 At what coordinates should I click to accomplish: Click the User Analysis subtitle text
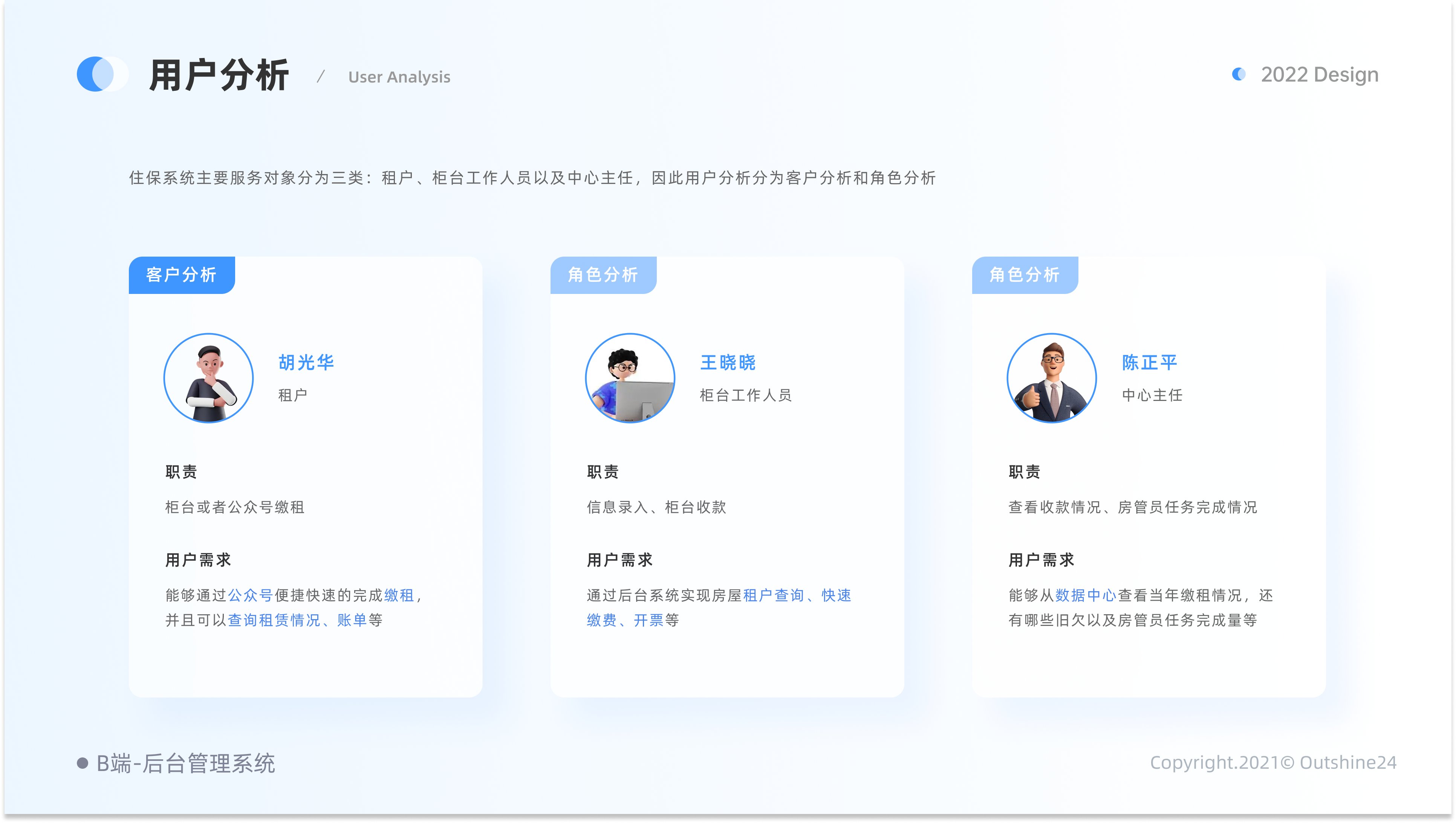399,77
